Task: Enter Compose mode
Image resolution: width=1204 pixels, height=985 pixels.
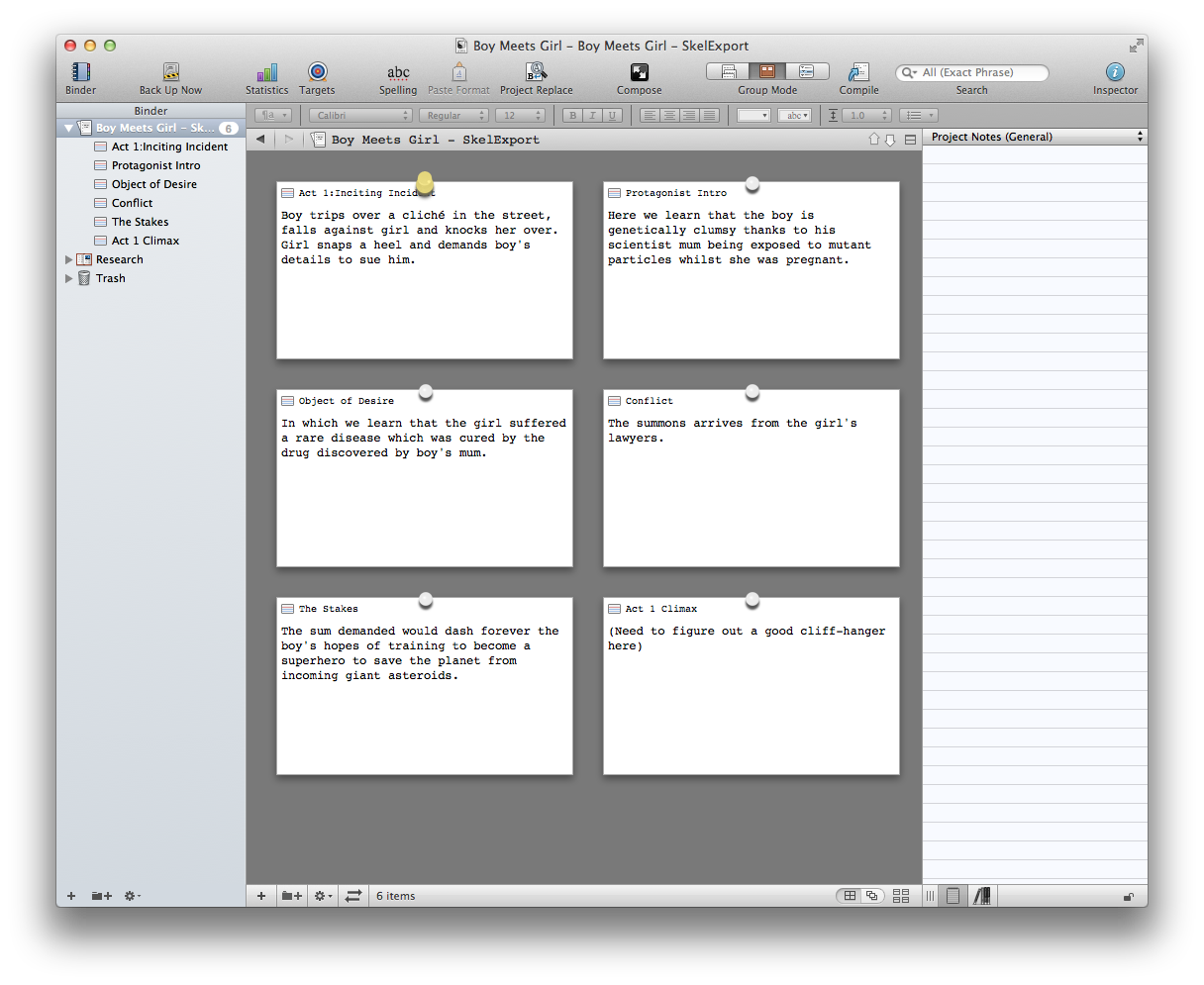Action: 639,73
